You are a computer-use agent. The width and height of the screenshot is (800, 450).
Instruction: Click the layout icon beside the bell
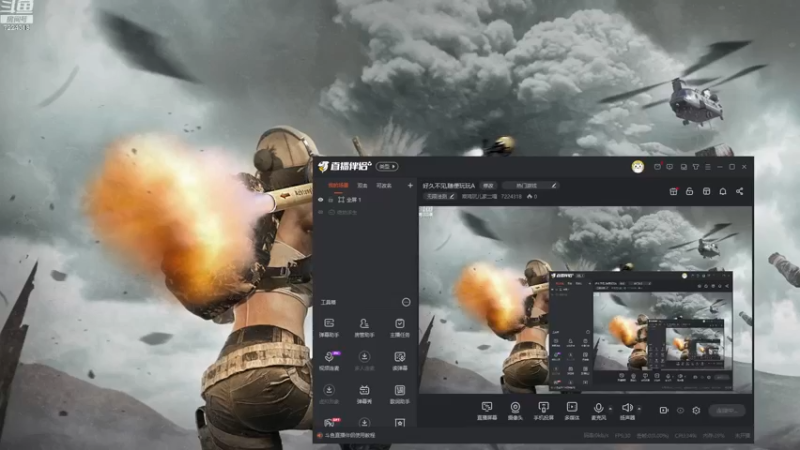point(706,191)
